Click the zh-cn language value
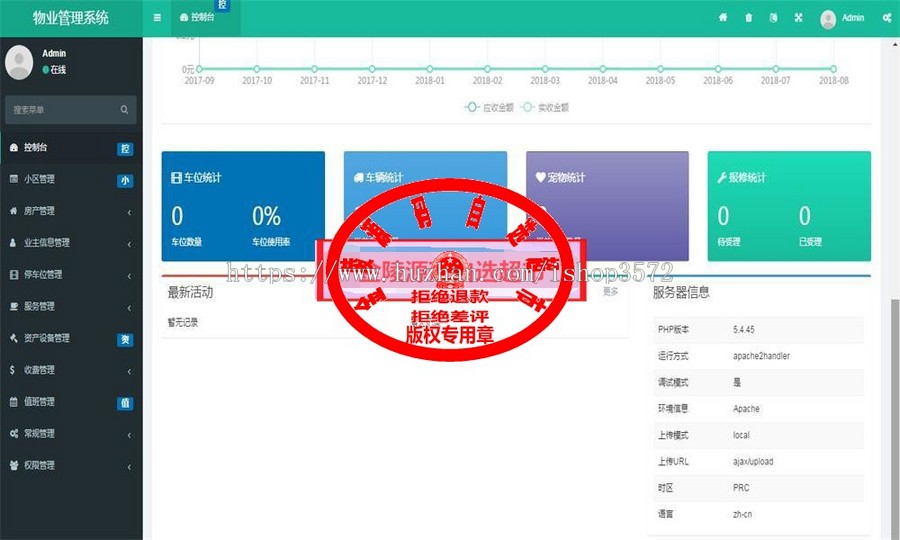Screen dimensions: 900x540 [742, 515]
